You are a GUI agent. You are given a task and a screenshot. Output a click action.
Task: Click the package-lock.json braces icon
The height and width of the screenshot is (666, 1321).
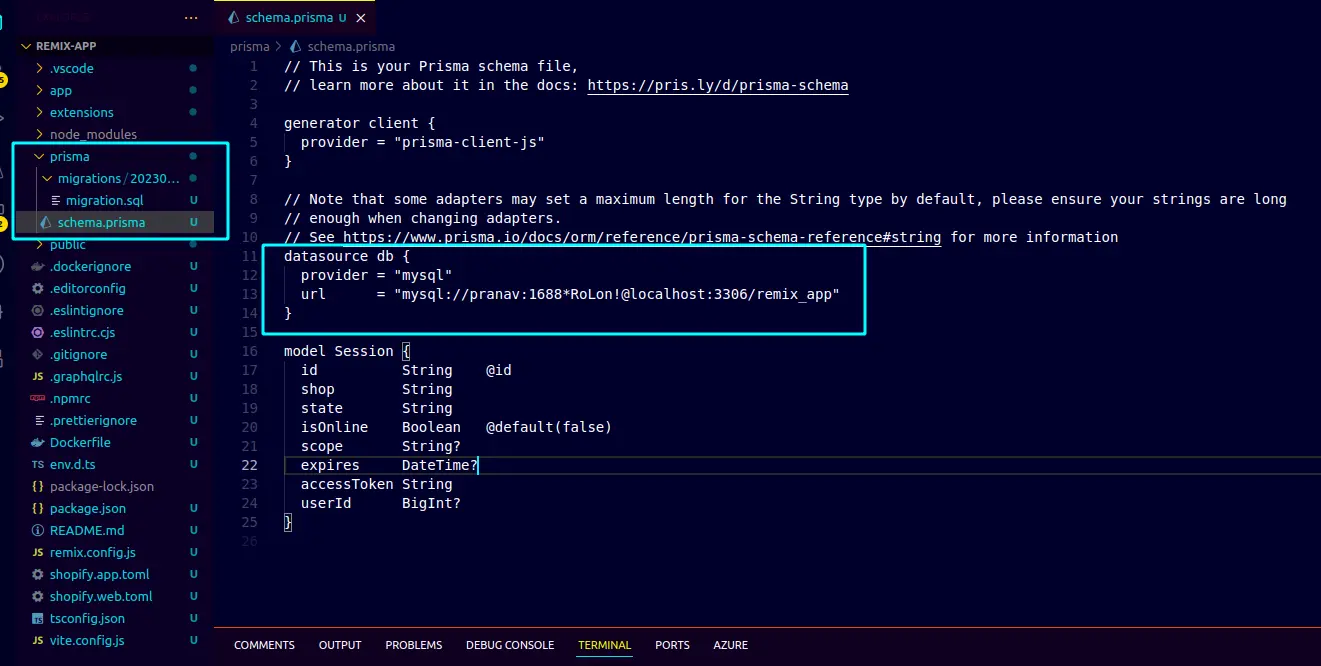(x=38, y=486)
